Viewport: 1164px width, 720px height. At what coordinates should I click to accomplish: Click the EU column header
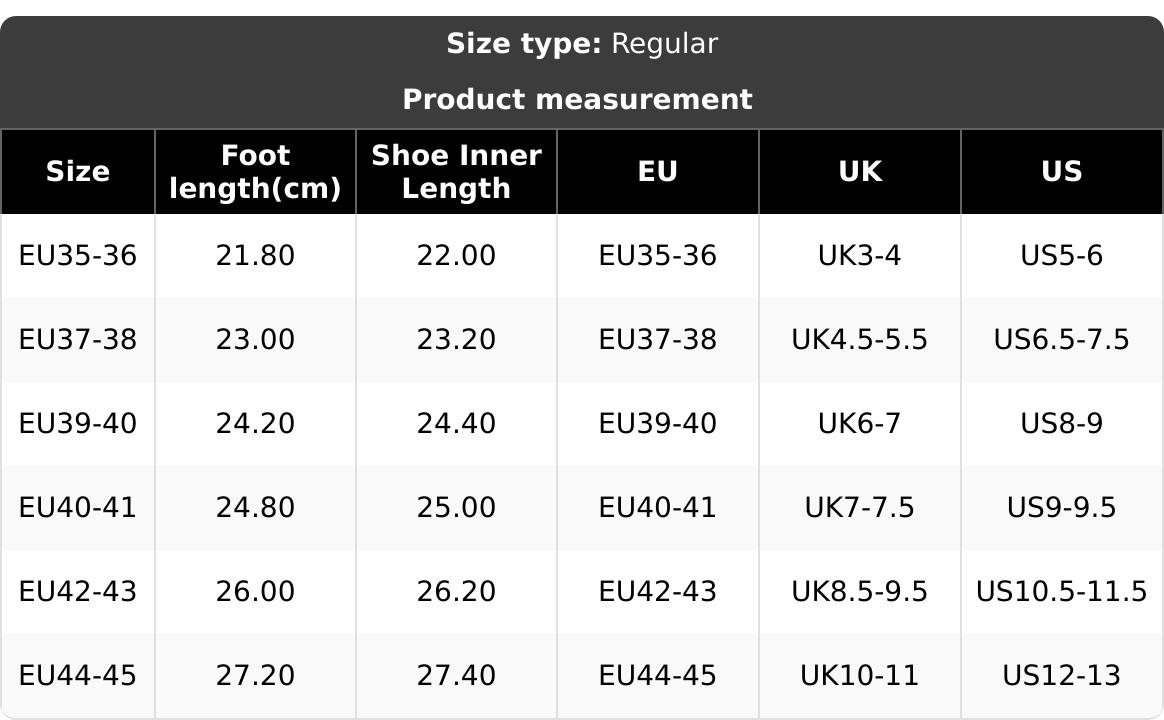click(658, 172)
